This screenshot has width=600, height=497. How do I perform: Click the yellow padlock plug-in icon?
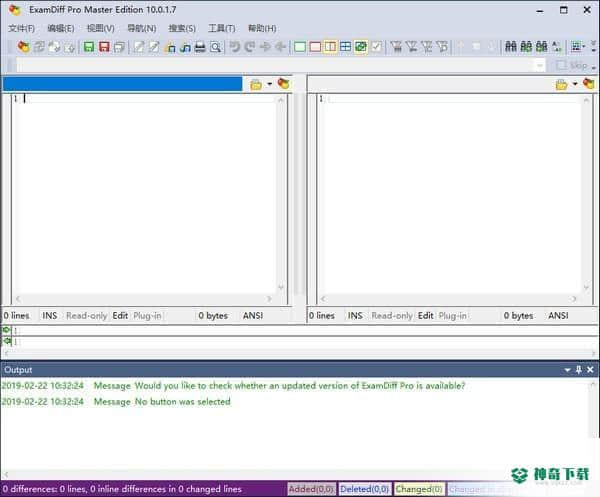point(170,47)
